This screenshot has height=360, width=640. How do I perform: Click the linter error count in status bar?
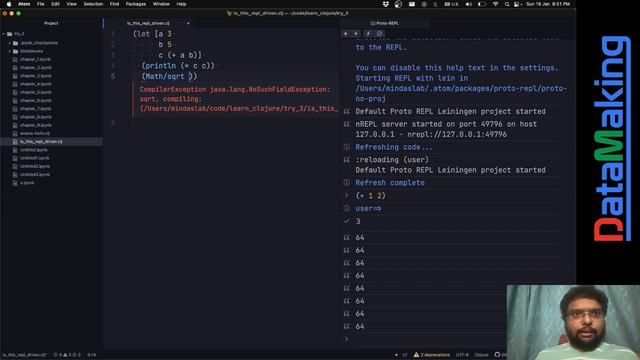click(58, 355)
